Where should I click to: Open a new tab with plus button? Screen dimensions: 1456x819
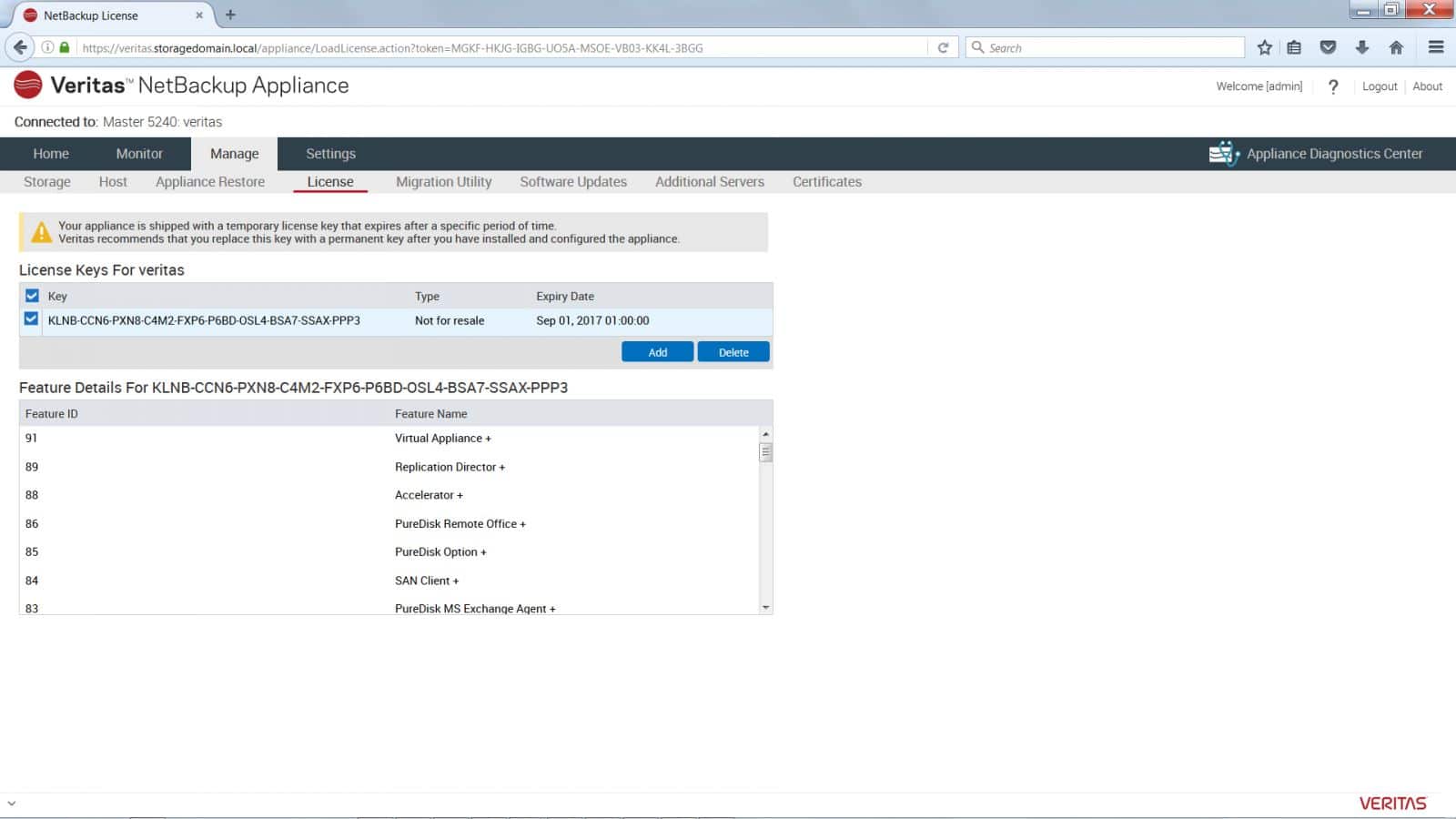[x=230, y=15]
